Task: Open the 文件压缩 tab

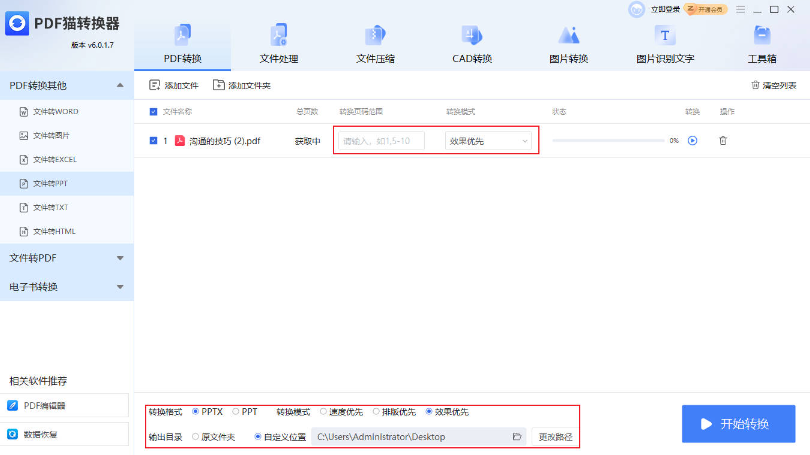Action: pos(376,44)
